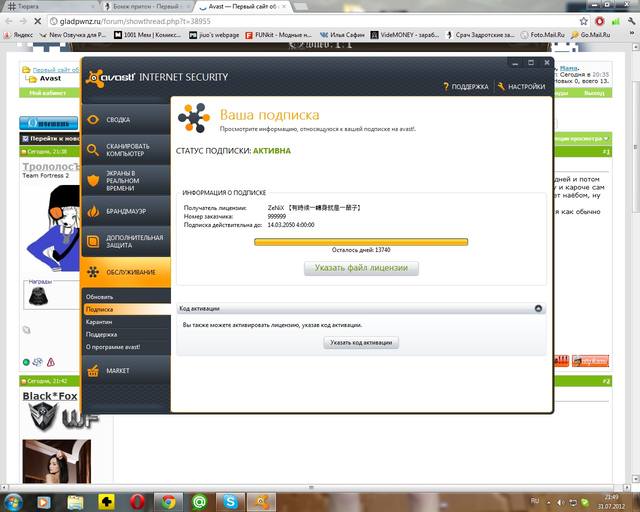Screen dimensions: 640x512
Task: Switch to the Avast — Первый сайт tab
Action: point(242,6)
